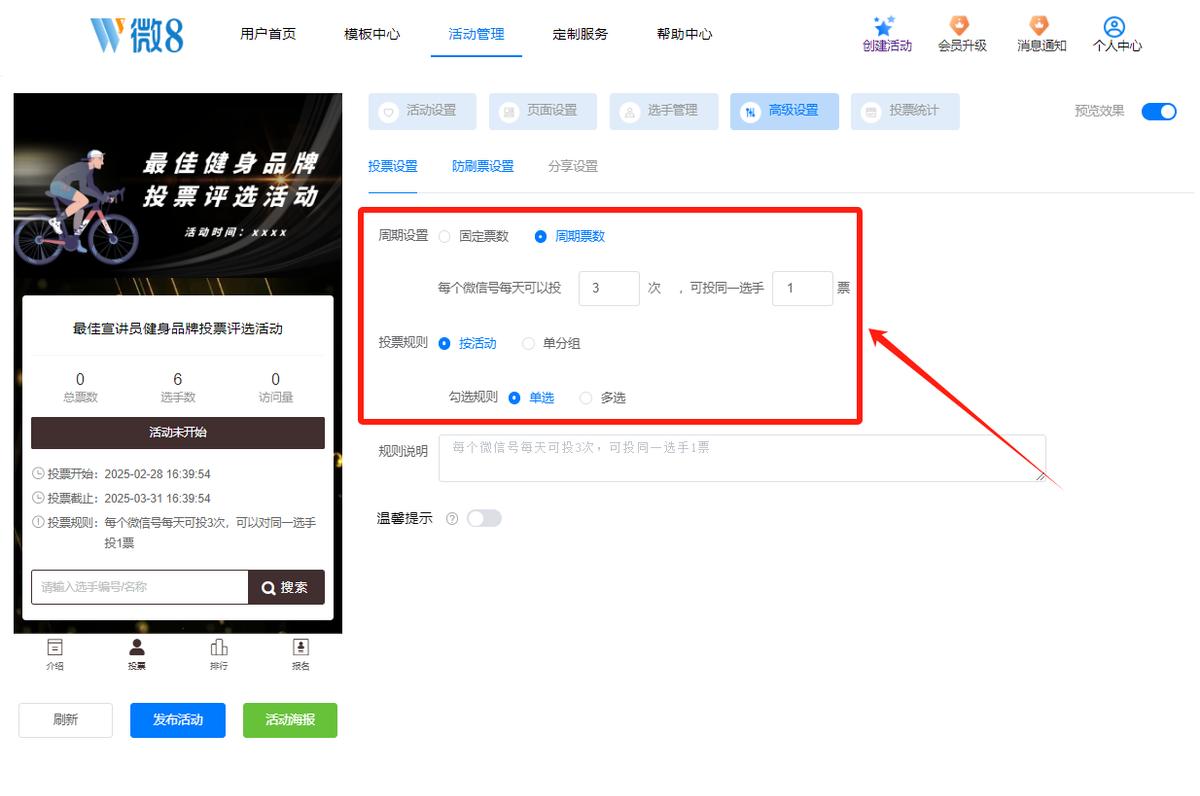Click 发布活动 button
1200x796 pixels.
coord(177,720)
